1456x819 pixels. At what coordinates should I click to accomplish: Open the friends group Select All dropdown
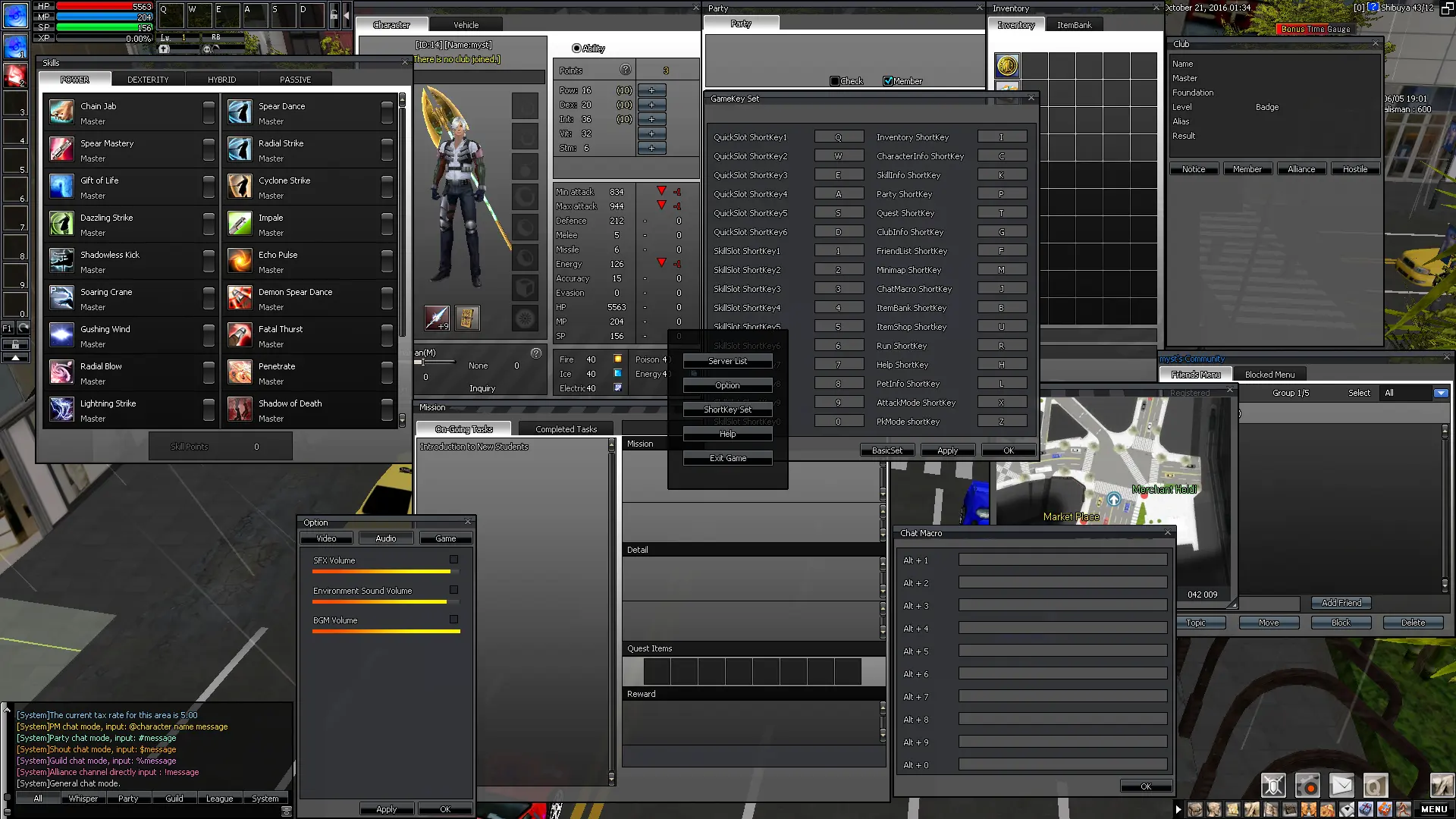click(1441, 393)
